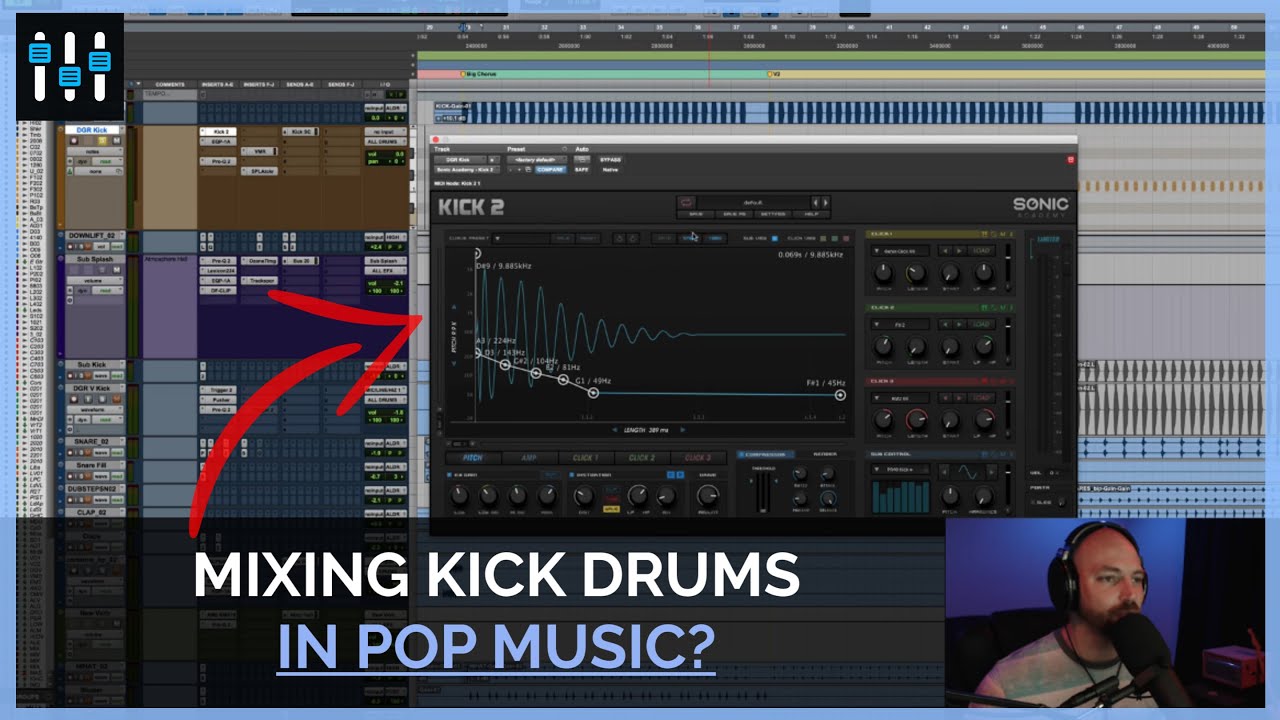Toggle the COMPARE button
The image size is (1280, 720).
point(550,170)
